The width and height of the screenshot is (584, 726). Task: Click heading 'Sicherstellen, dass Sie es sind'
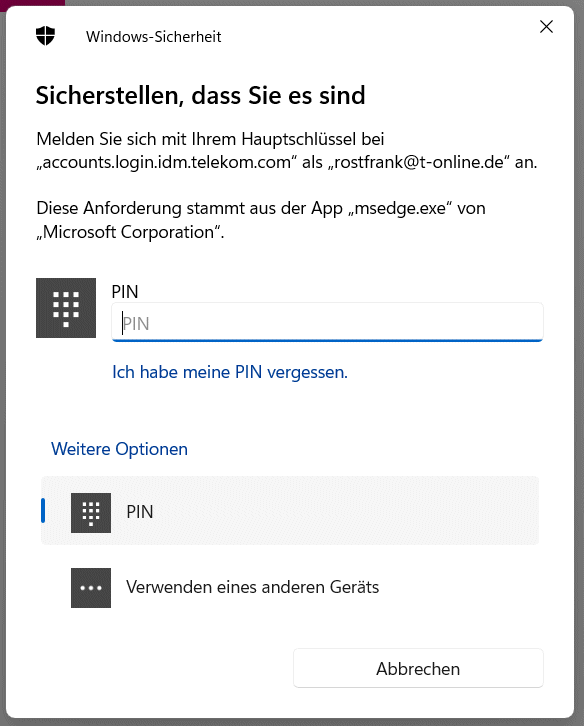tap(201, 96)
